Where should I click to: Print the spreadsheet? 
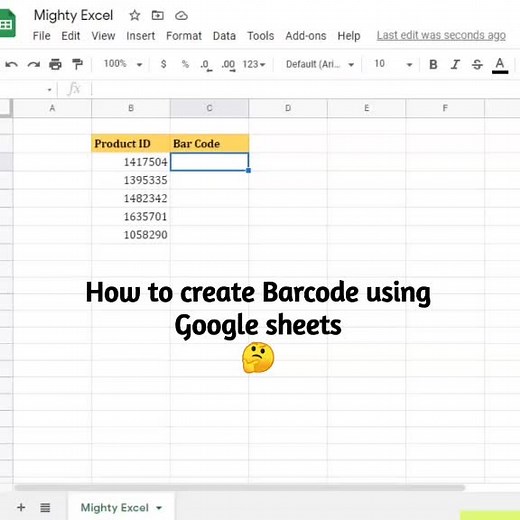pyautogui.click(x=55, y=64)
